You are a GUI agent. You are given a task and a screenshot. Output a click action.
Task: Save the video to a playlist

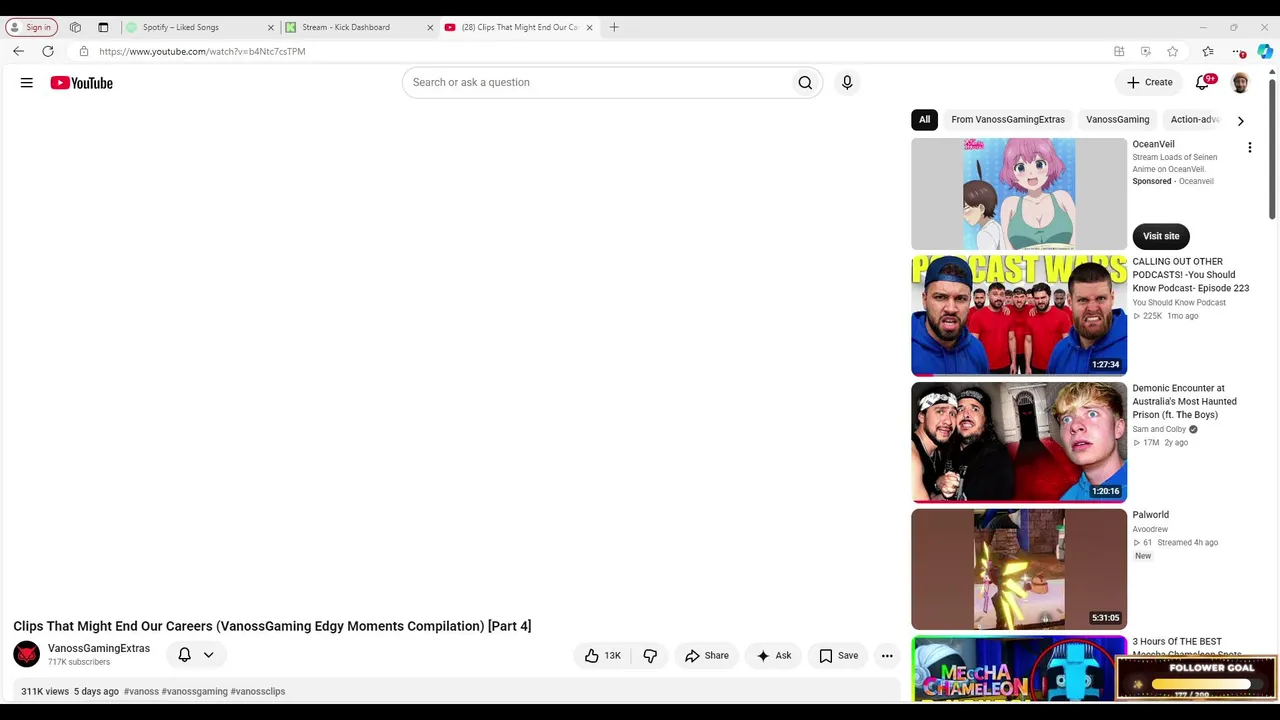click(x=838, y=656)
